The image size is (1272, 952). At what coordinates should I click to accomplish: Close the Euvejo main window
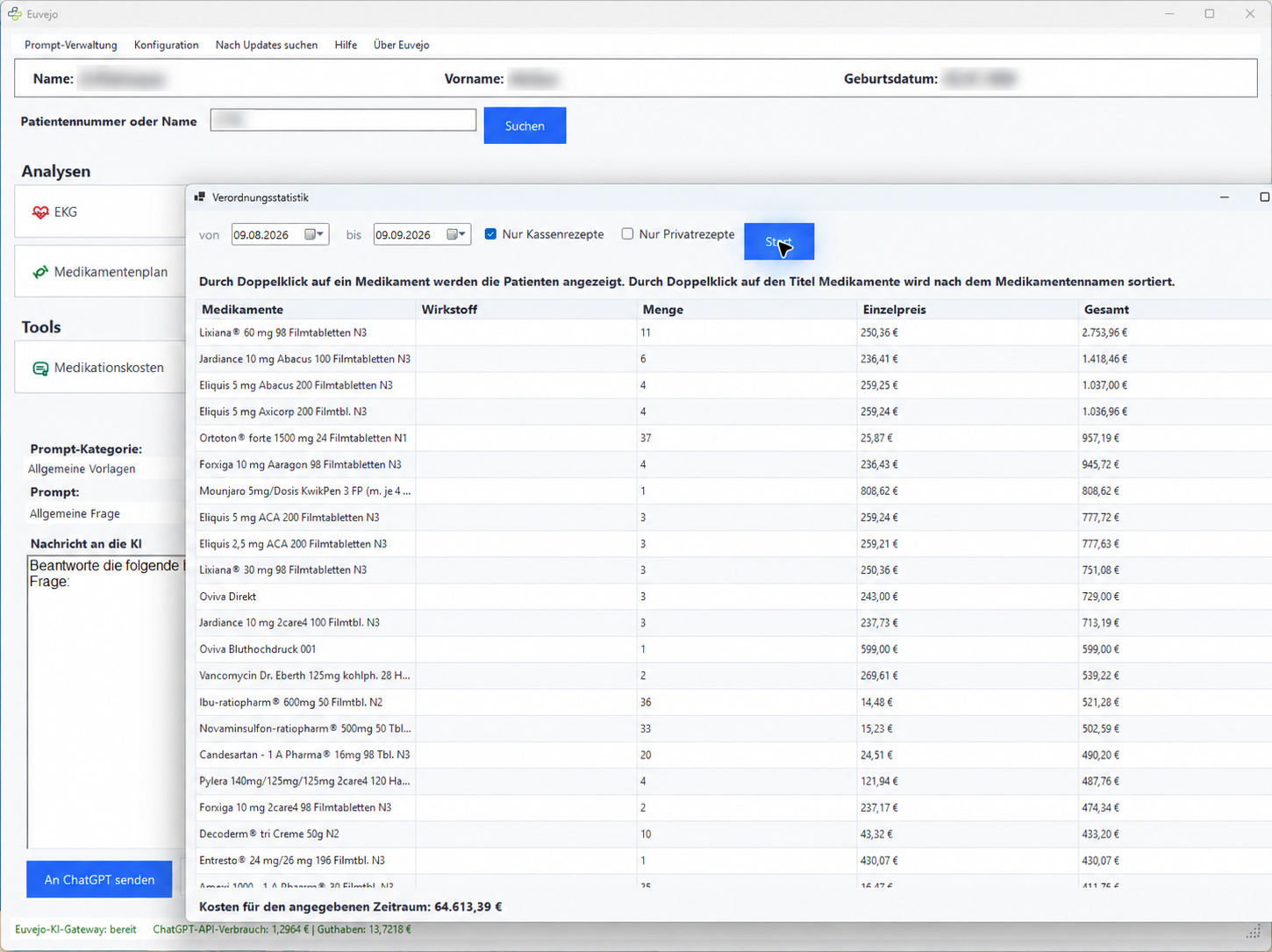tap(1250, 14)
